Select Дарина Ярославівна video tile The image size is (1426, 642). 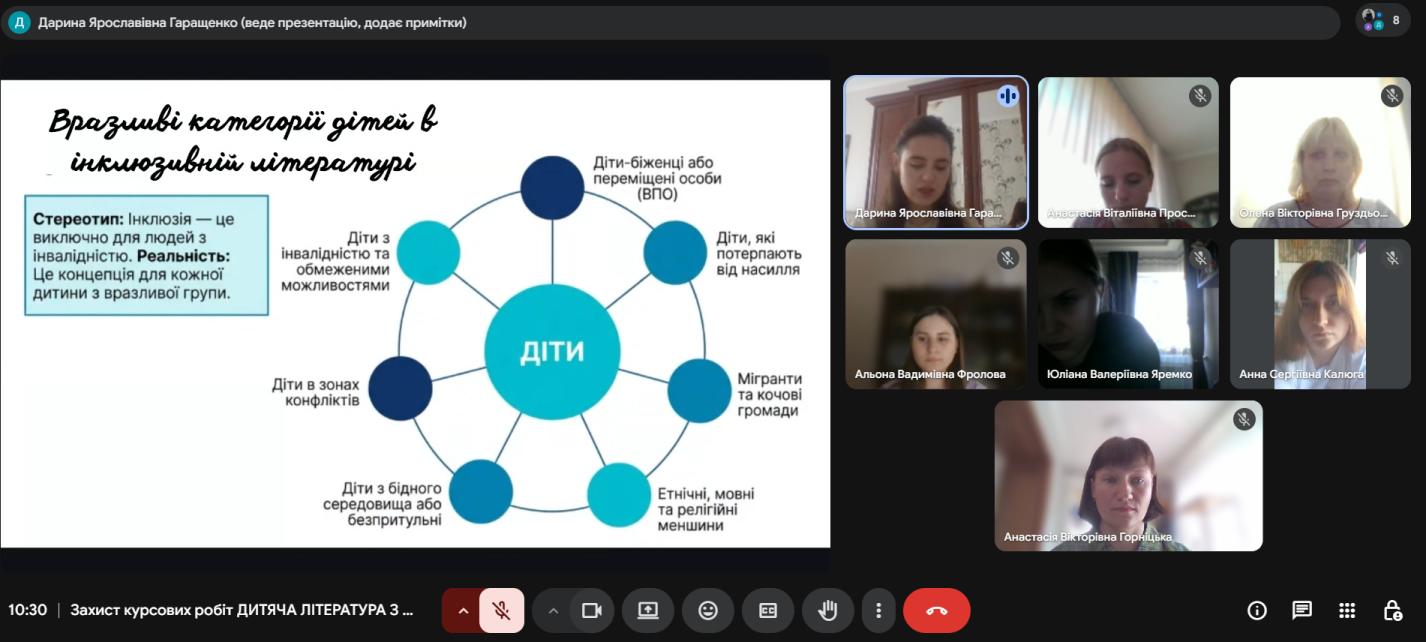(936, 153)
